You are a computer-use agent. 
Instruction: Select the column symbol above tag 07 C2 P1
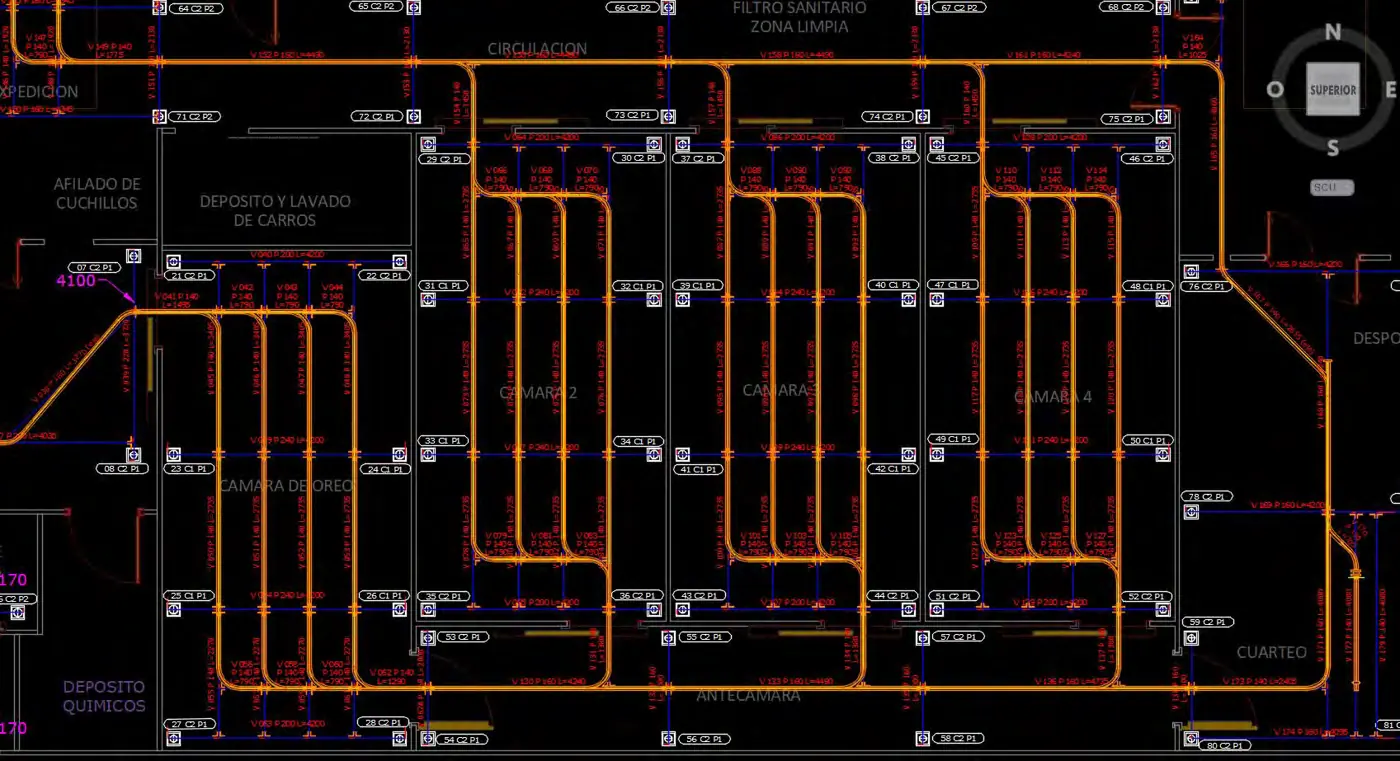(x=134, y=257)
